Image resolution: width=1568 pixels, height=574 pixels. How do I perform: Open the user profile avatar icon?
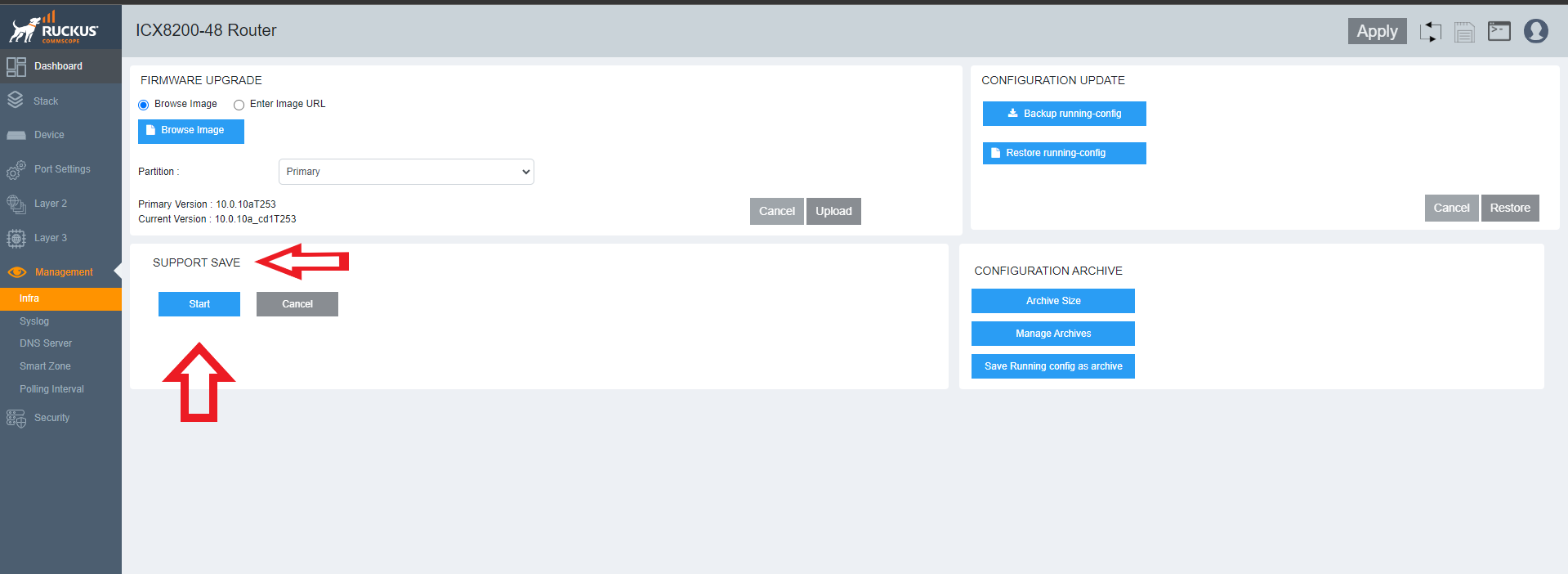(1536, 31)
